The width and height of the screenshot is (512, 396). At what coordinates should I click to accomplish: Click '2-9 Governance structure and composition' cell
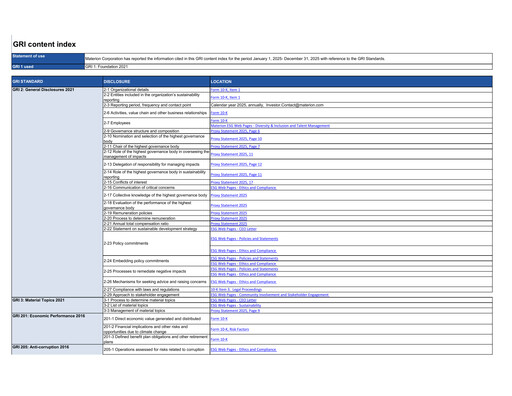point(156,131)
